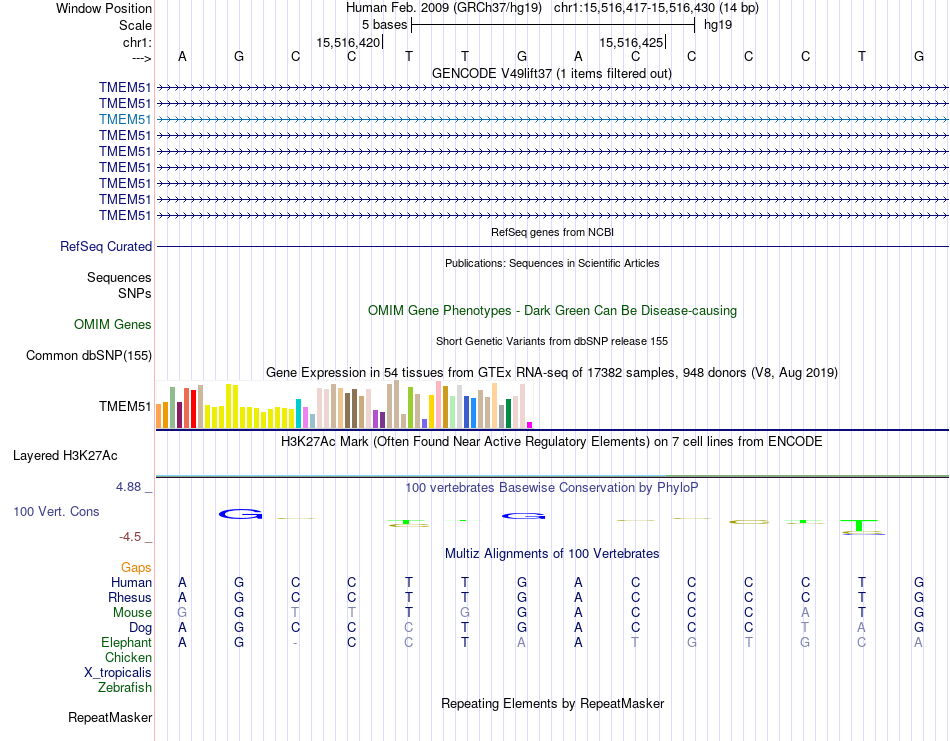Click the 15,516,420 ruler position marker
The height and width of the screenshot is (741, 950).
(x=348, y=42)
